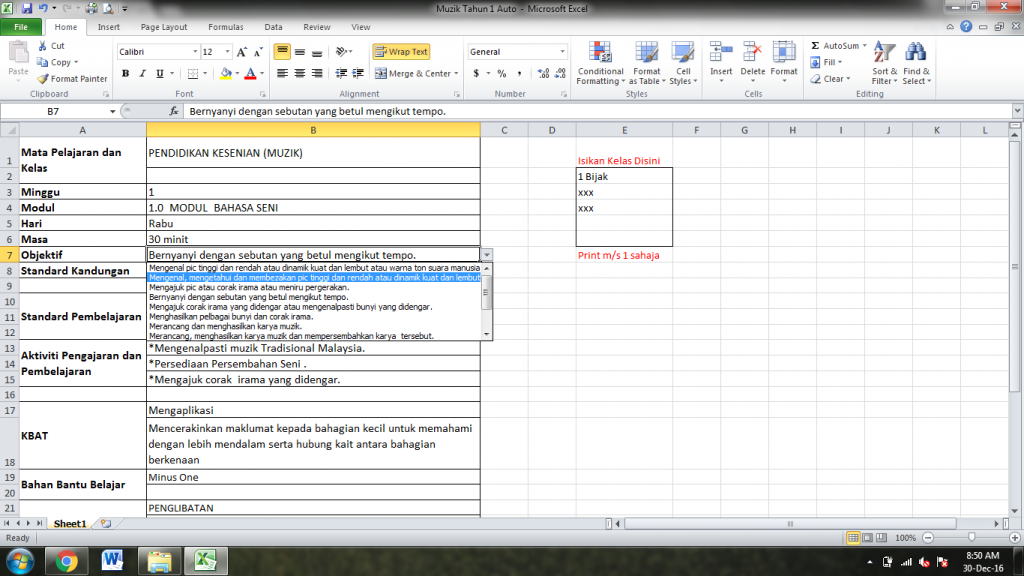Click Format cells icon
Image resolution: width=1024 pixels, height=576 pixels.
pyautogui.click(x=784, y=53)
